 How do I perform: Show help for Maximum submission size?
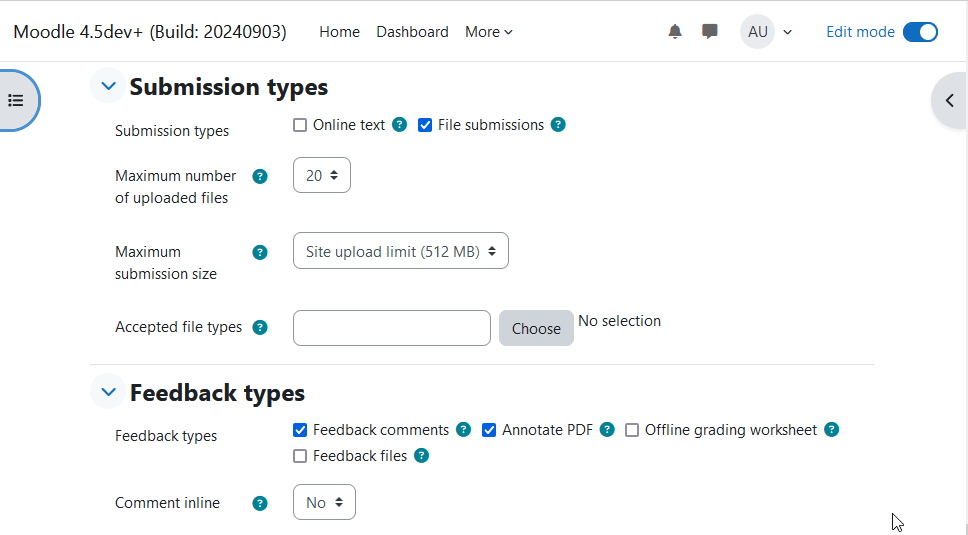(x=260, y=252)
